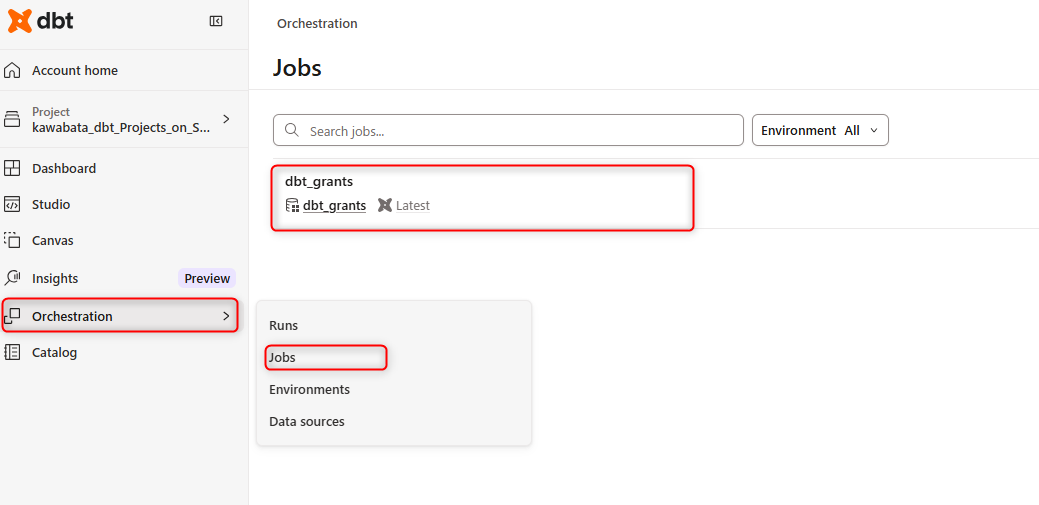Click the environment icon beside dbt_grants link

coord(292,205)
